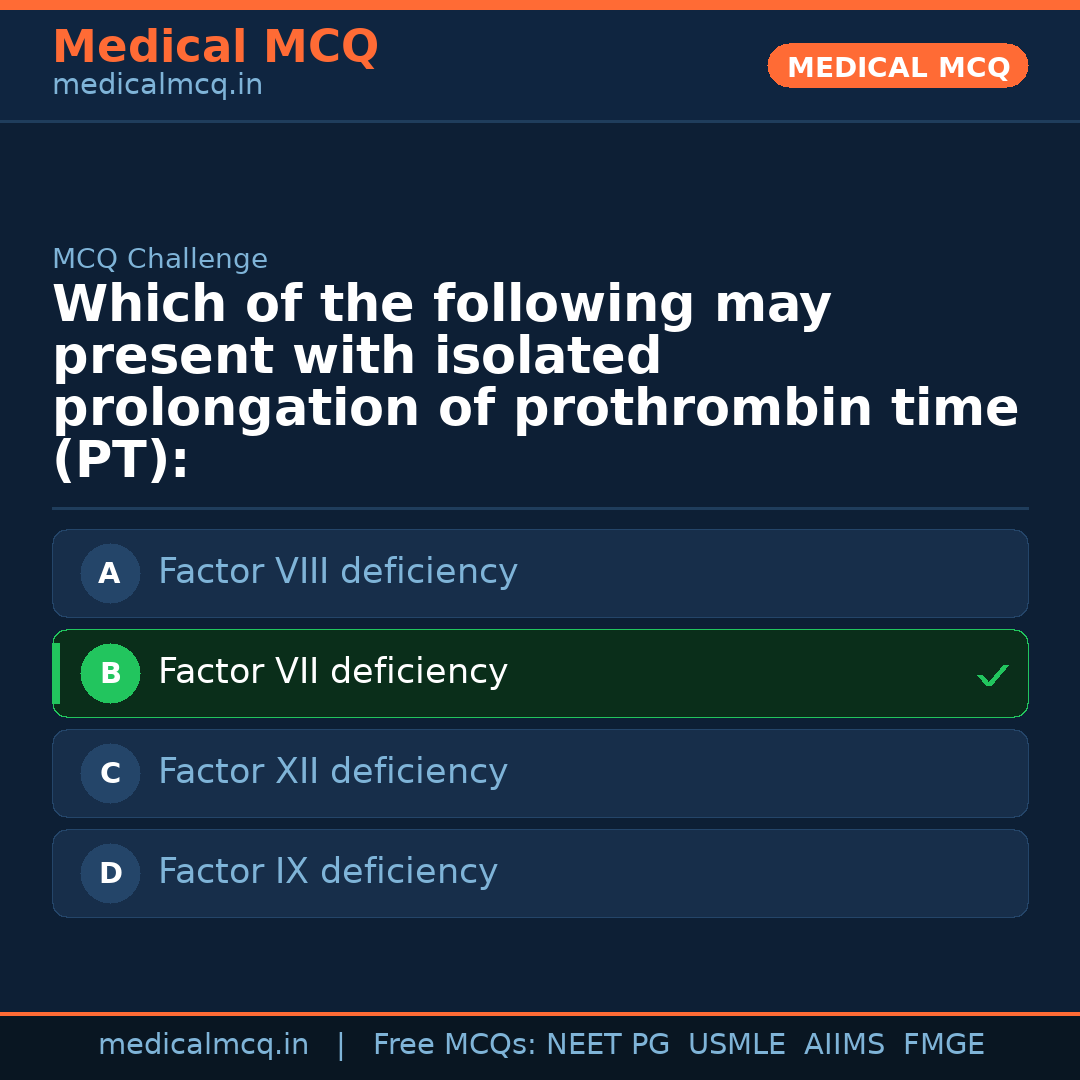The width and height of the screenshot is (1080, 1080).
Task: Open medicalmcq.in link in the footer
Action: pyautogui.click(x=203, y=1045)
